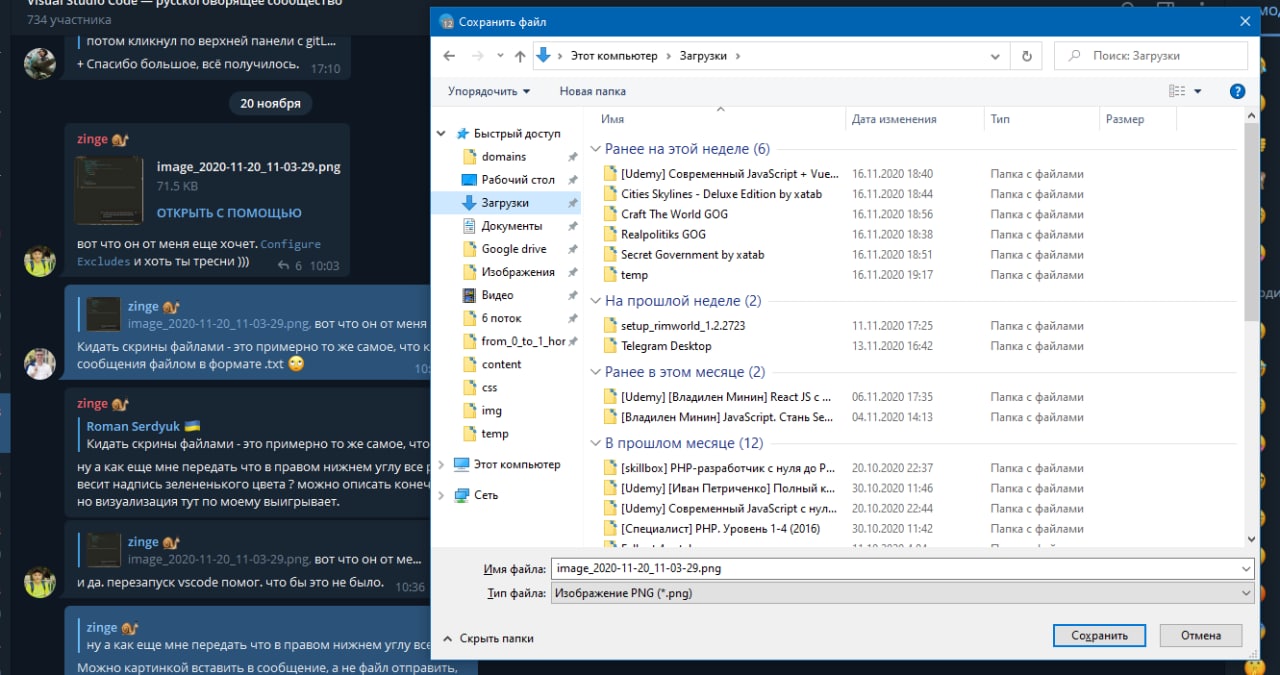Image resolution: width=1280 pixels, height=675 pixels.
Task: Click the file list vertical scrollbar
Action: (x=1251, y=220)
